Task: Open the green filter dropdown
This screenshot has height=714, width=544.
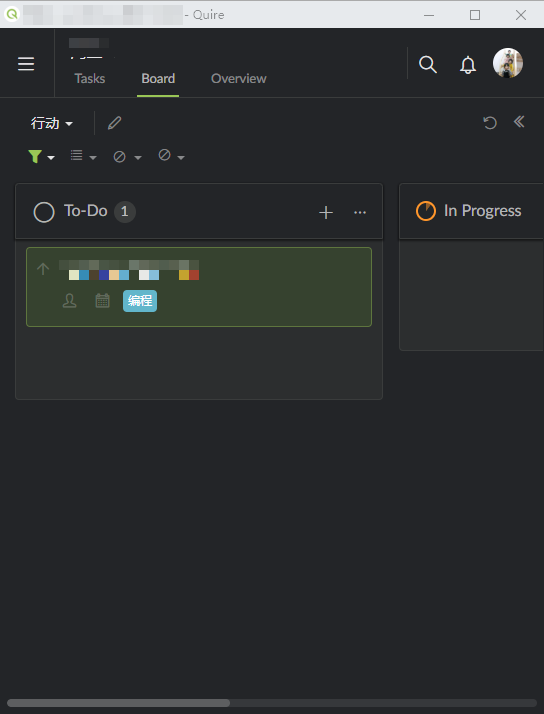Action: point(41,157)
